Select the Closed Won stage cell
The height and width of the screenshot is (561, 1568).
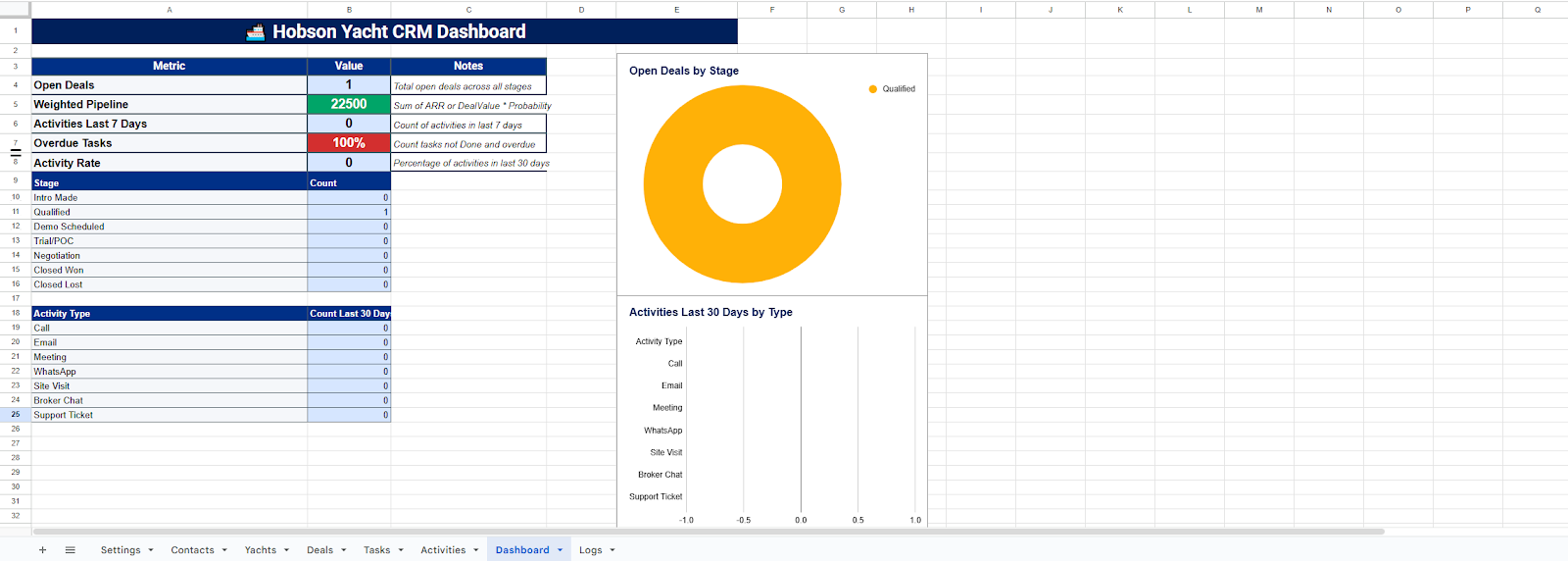[170, 270]
